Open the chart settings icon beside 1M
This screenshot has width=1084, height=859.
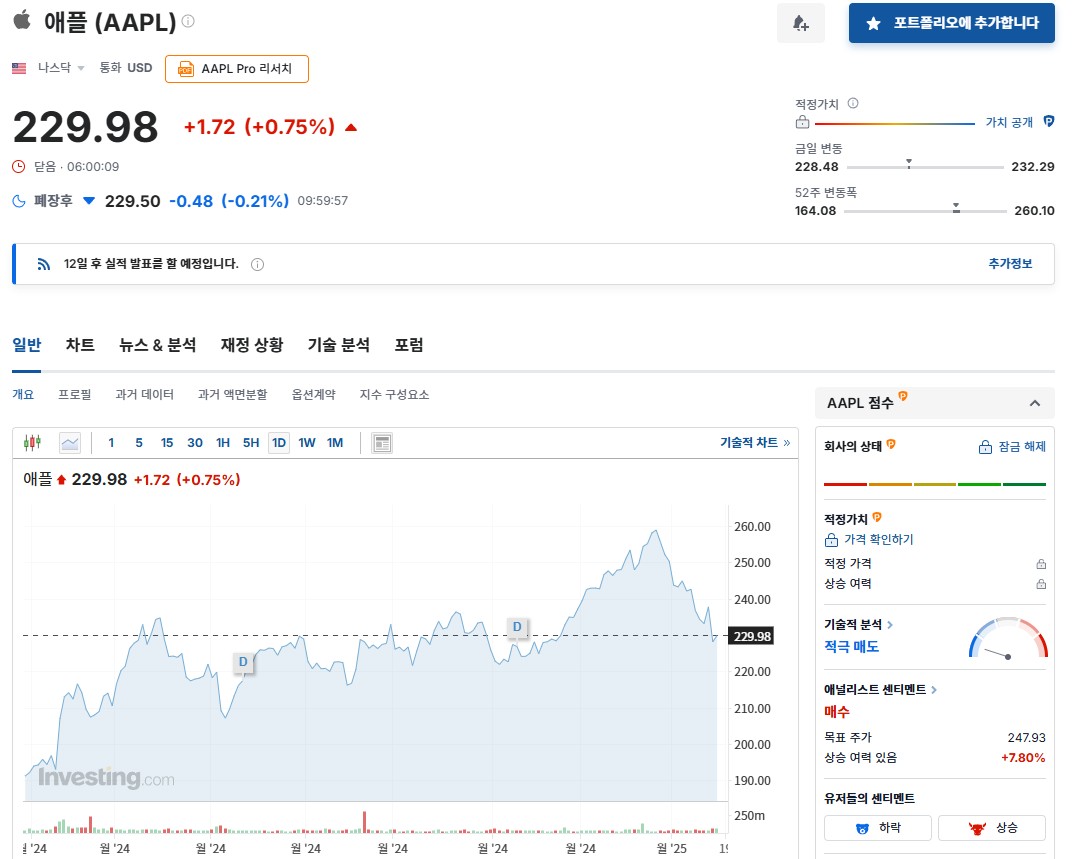click(382, 442)
